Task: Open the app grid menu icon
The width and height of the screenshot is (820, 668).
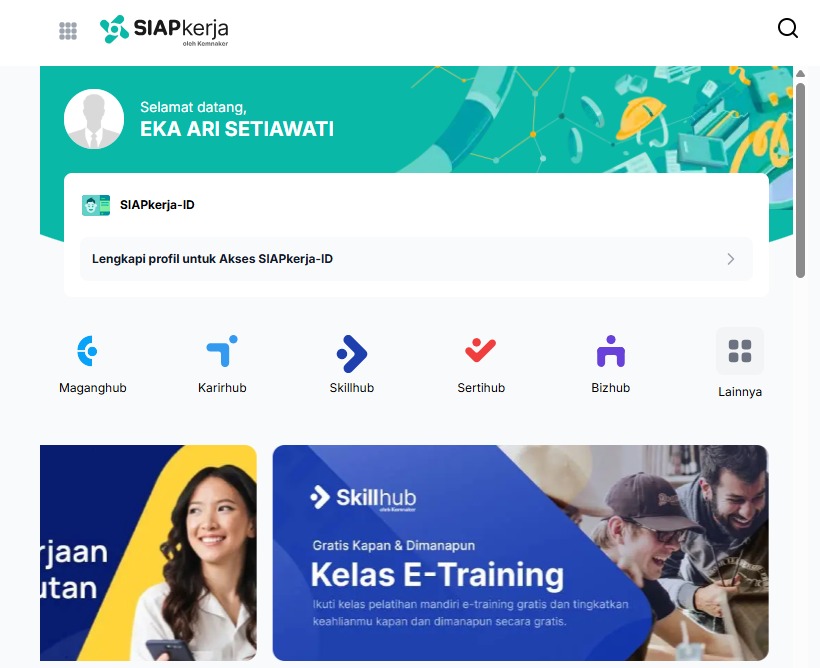Action: tap(68, 31)
